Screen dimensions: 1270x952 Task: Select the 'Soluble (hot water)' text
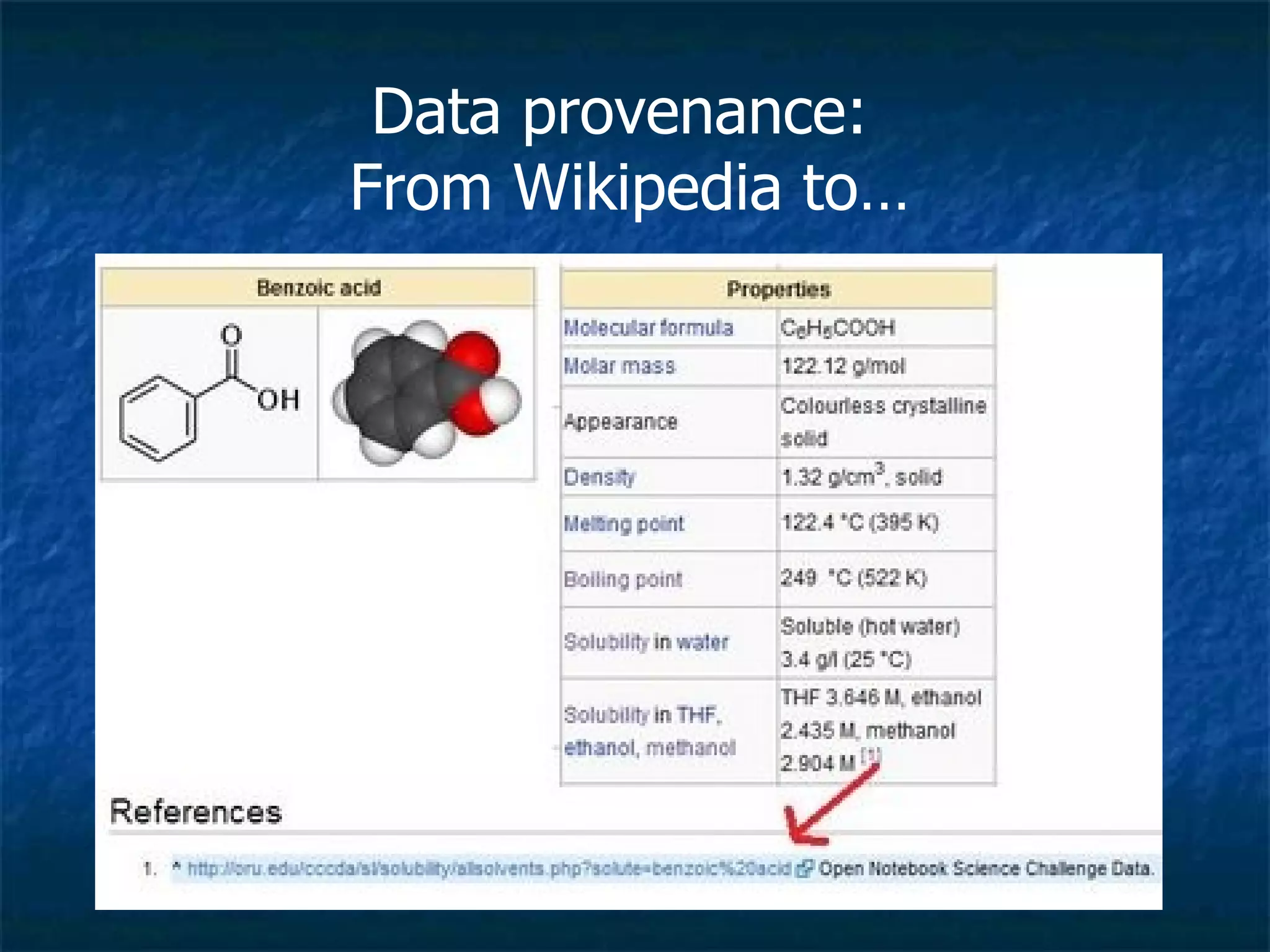[870, 626]
